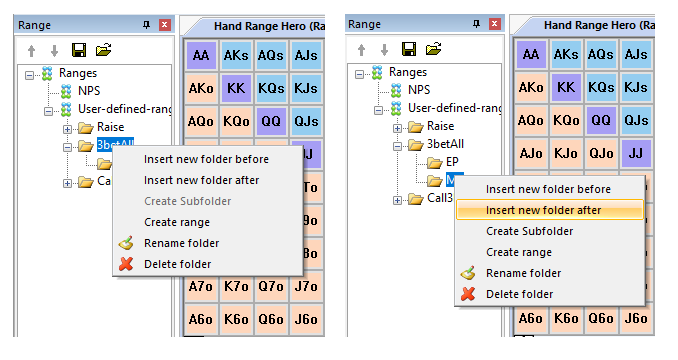Click the move down arrow in right Range toolbar
Viewport: 678px width, 360px height.
click(x=384, y=50)
